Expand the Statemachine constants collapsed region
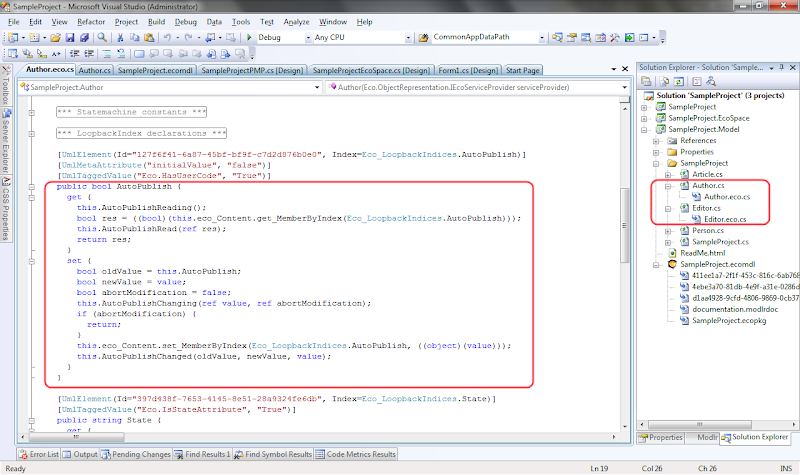Screen dimensions: 800x475 tap(33, 111)
